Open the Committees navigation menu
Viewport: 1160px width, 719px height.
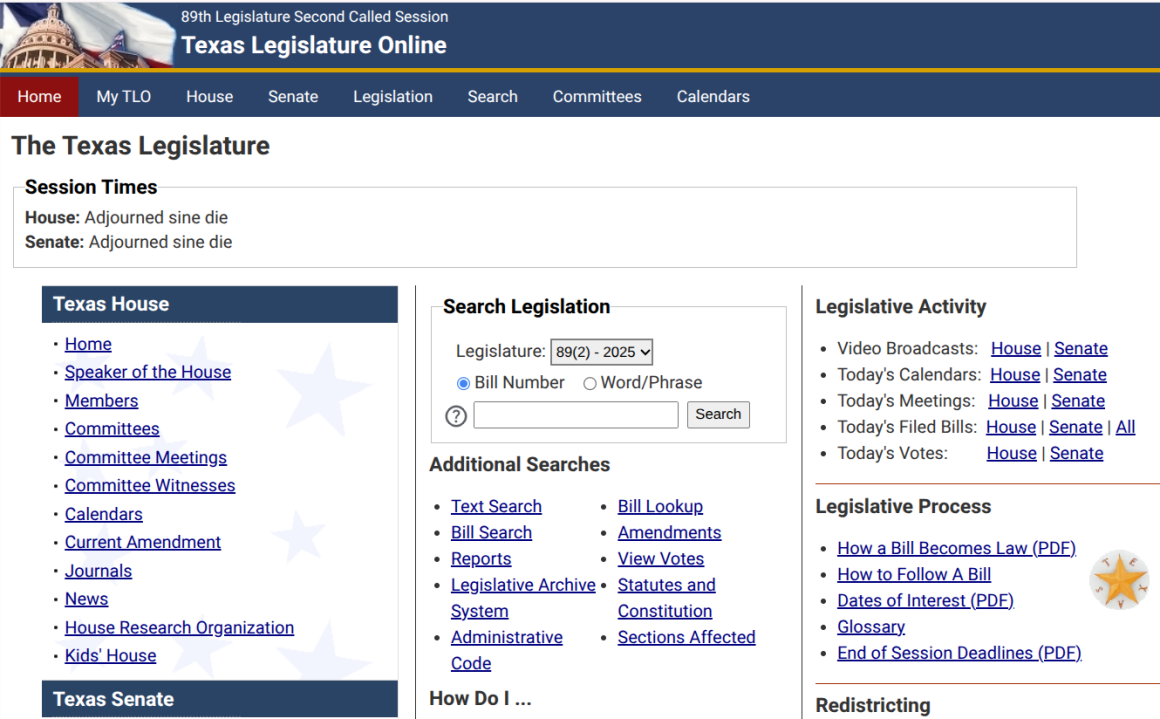tap(597, 97)
